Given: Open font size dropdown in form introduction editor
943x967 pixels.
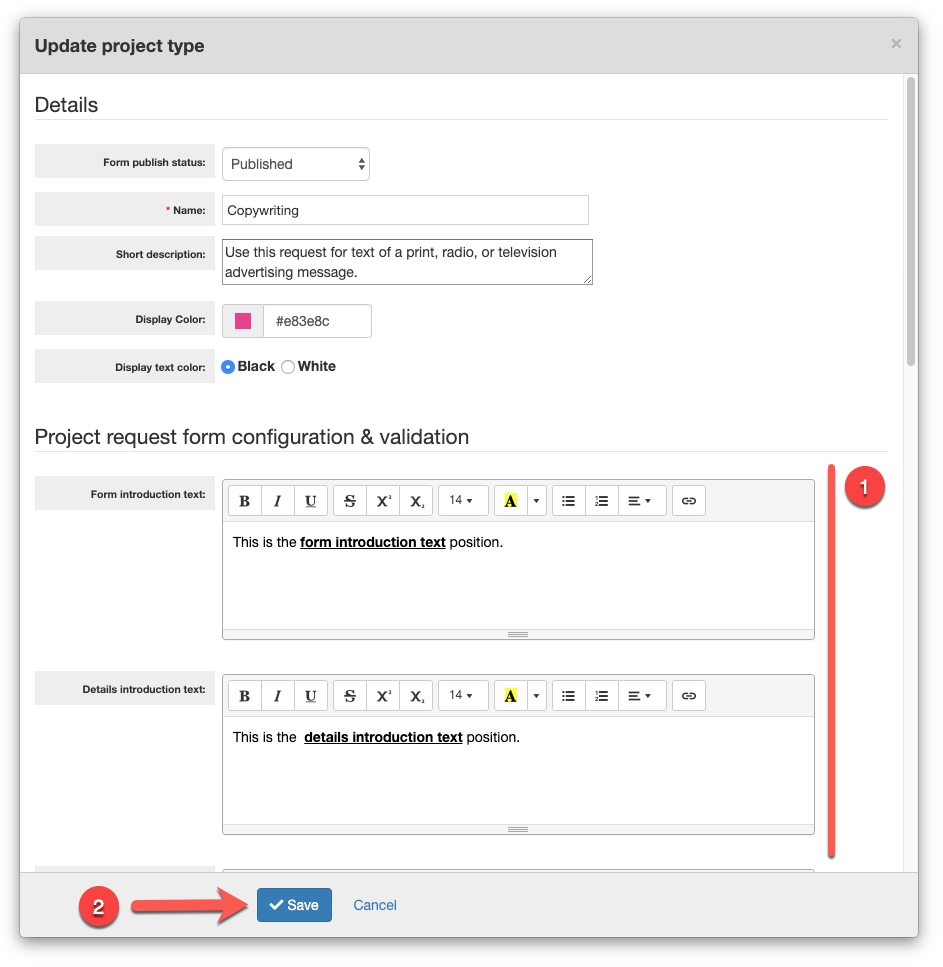Looking at the screenshot, I should pyautogui.click(x=463, y=501).
